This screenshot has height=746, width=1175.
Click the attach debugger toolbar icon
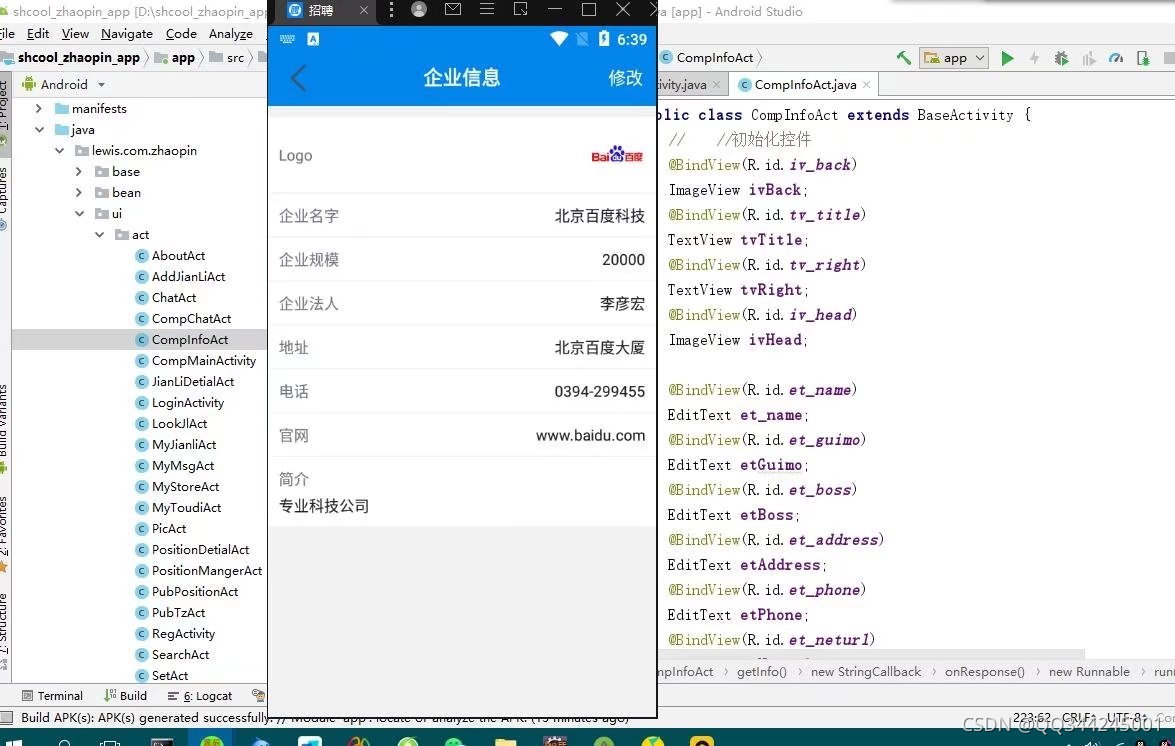point(1143,58)
